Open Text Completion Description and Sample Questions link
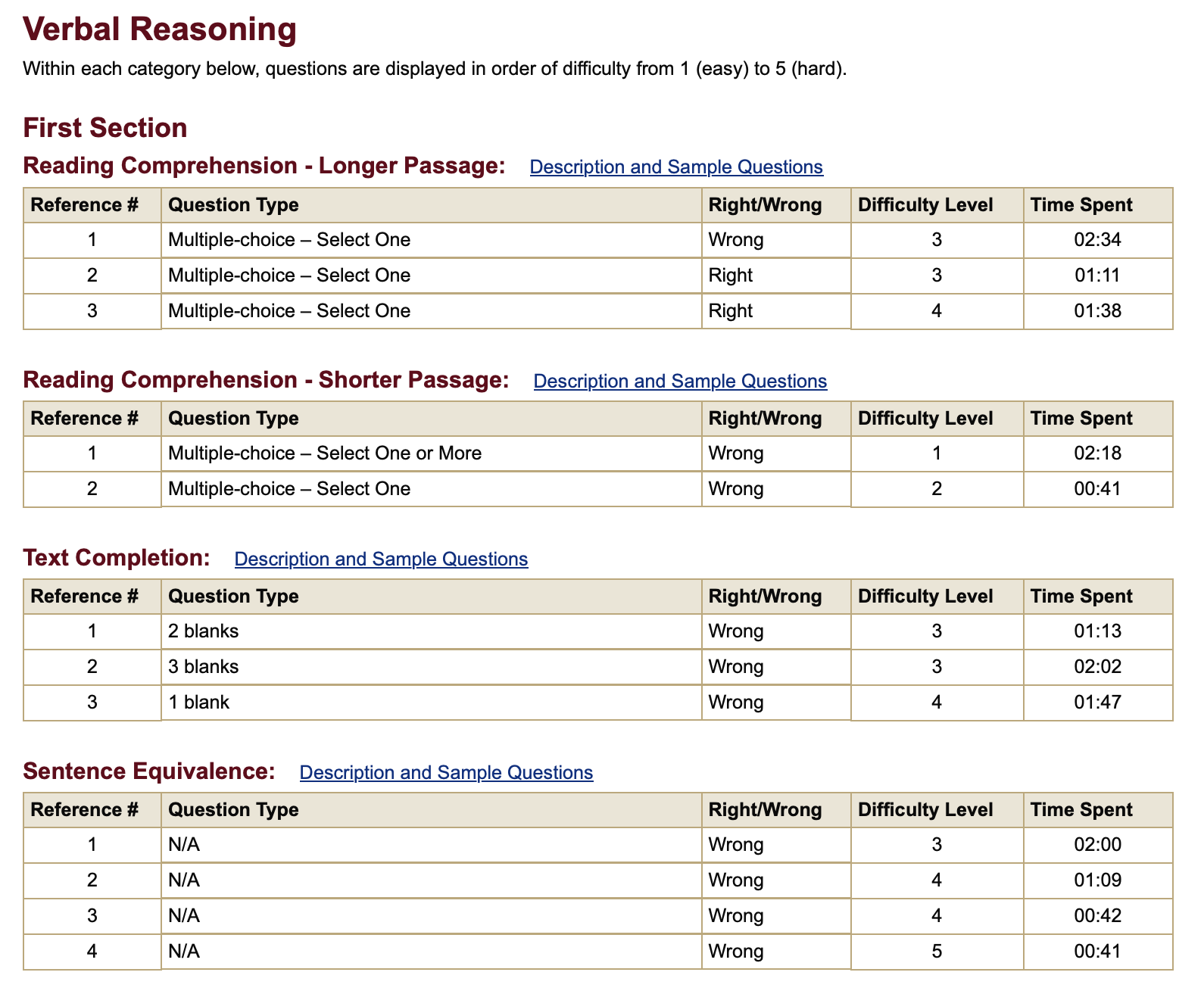This screenshot has height=994, width=1204. [381, 559]
